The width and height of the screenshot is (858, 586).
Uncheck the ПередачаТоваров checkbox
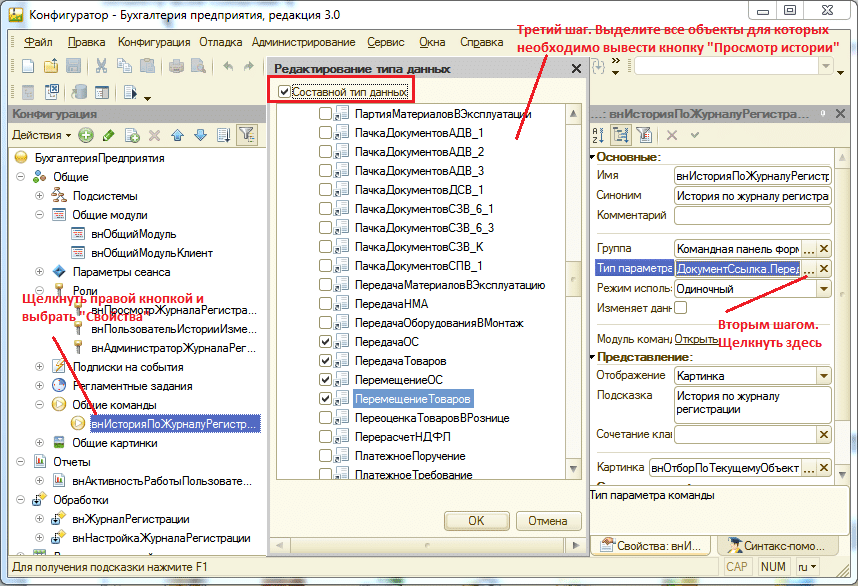point(326,361)
